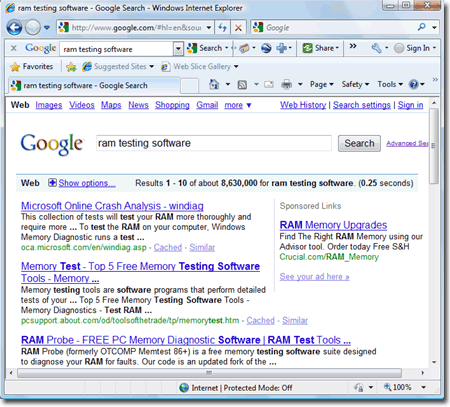Click the Read Mail envelope icon

[x=269, y=85]
